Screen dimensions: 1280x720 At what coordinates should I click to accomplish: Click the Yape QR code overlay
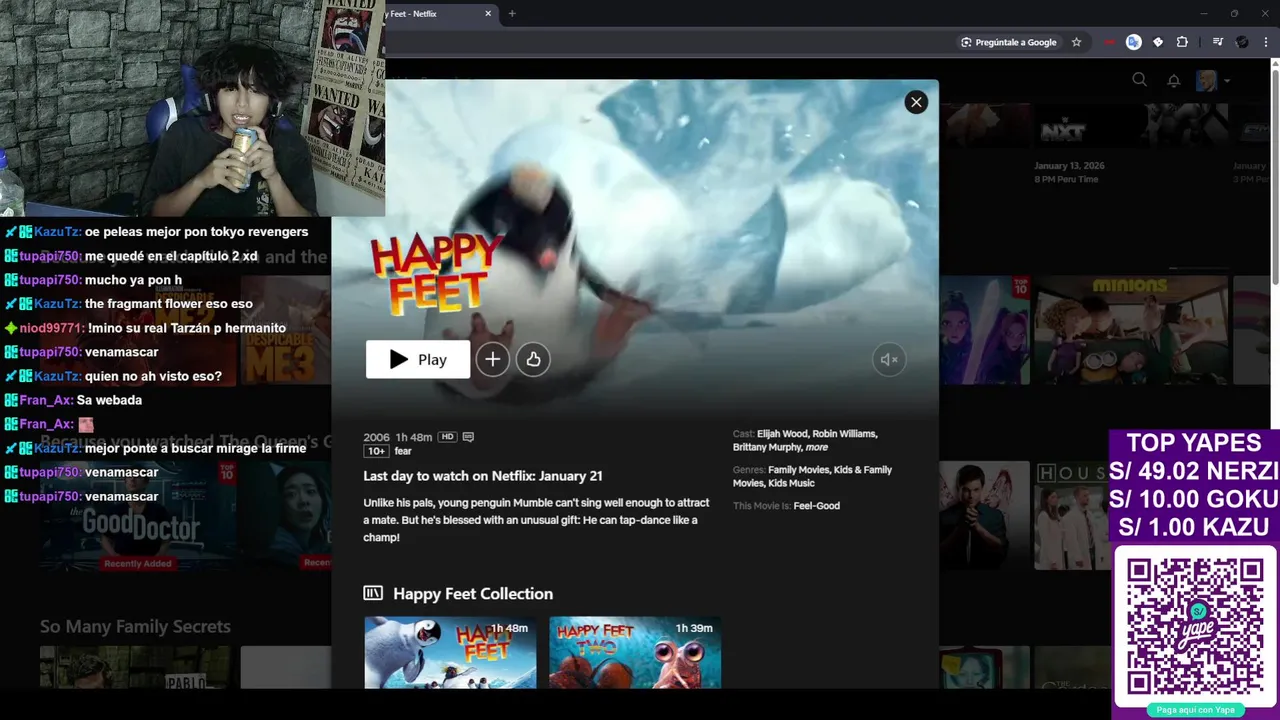tap(1195, 626)
